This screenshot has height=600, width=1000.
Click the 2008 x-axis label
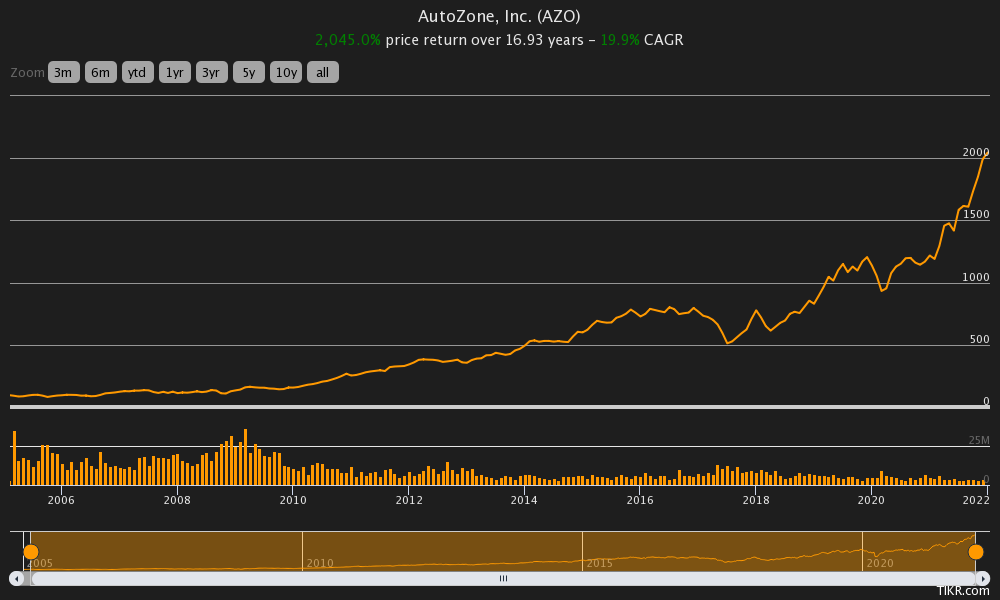point(177,500)
